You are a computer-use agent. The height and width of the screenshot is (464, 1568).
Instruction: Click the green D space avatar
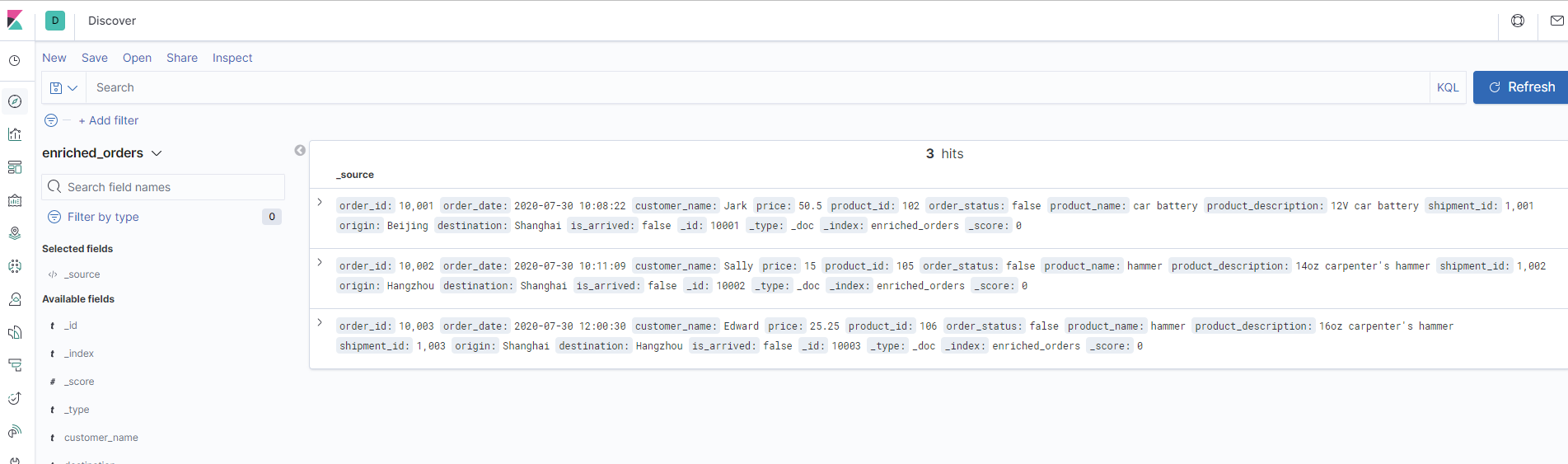click(55, 21)
